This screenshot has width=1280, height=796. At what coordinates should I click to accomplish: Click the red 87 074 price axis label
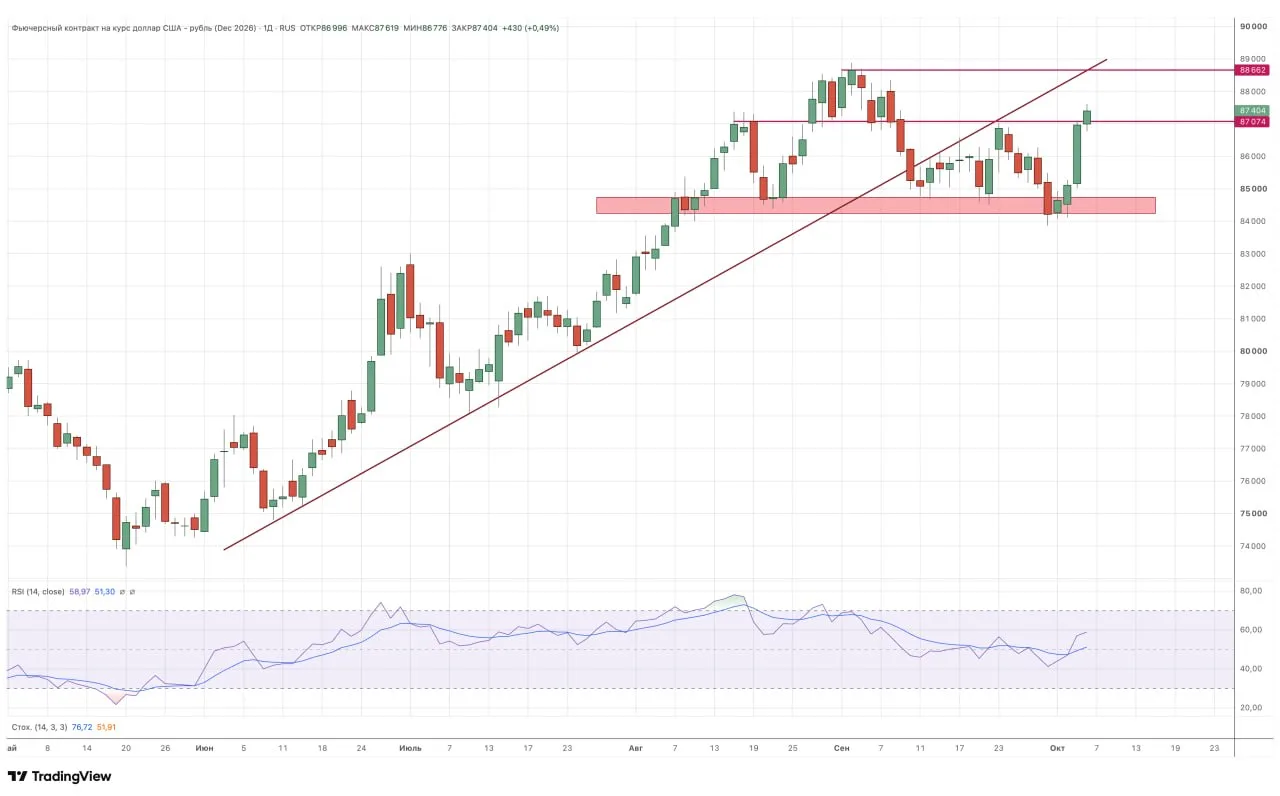(1252, 122)
